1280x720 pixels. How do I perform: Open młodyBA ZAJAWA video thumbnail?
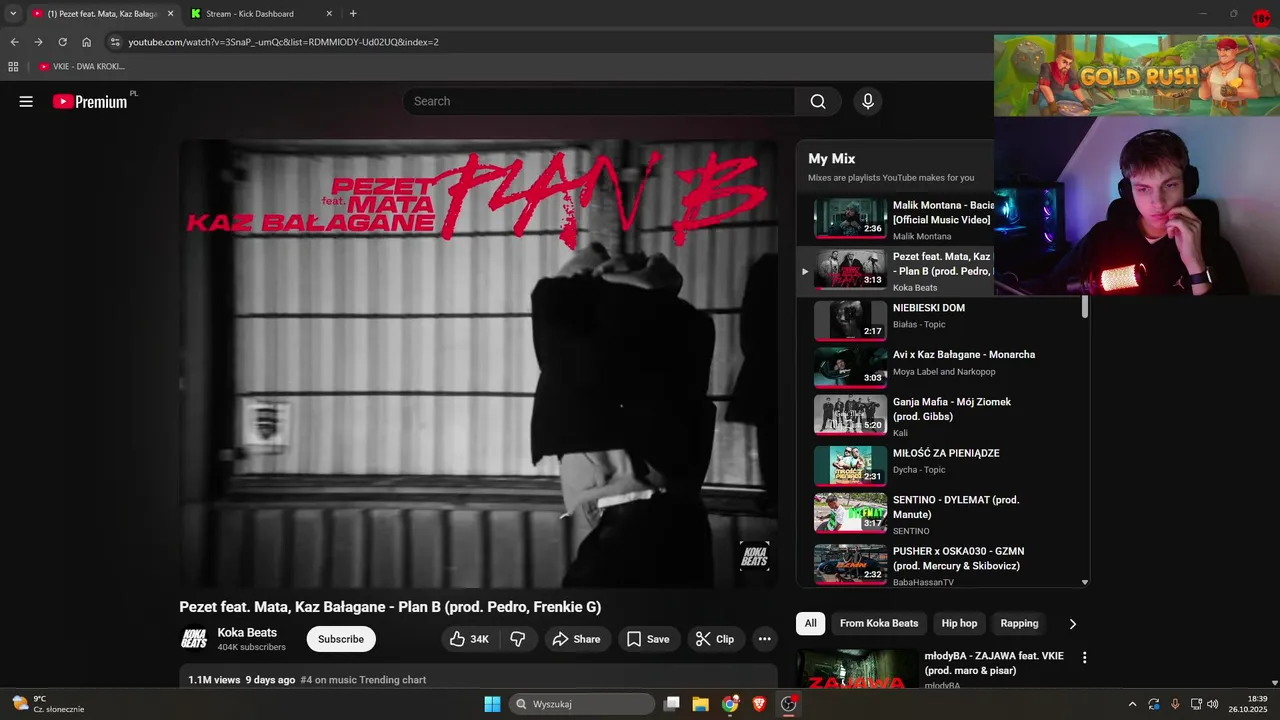click(x=857, y=669)
